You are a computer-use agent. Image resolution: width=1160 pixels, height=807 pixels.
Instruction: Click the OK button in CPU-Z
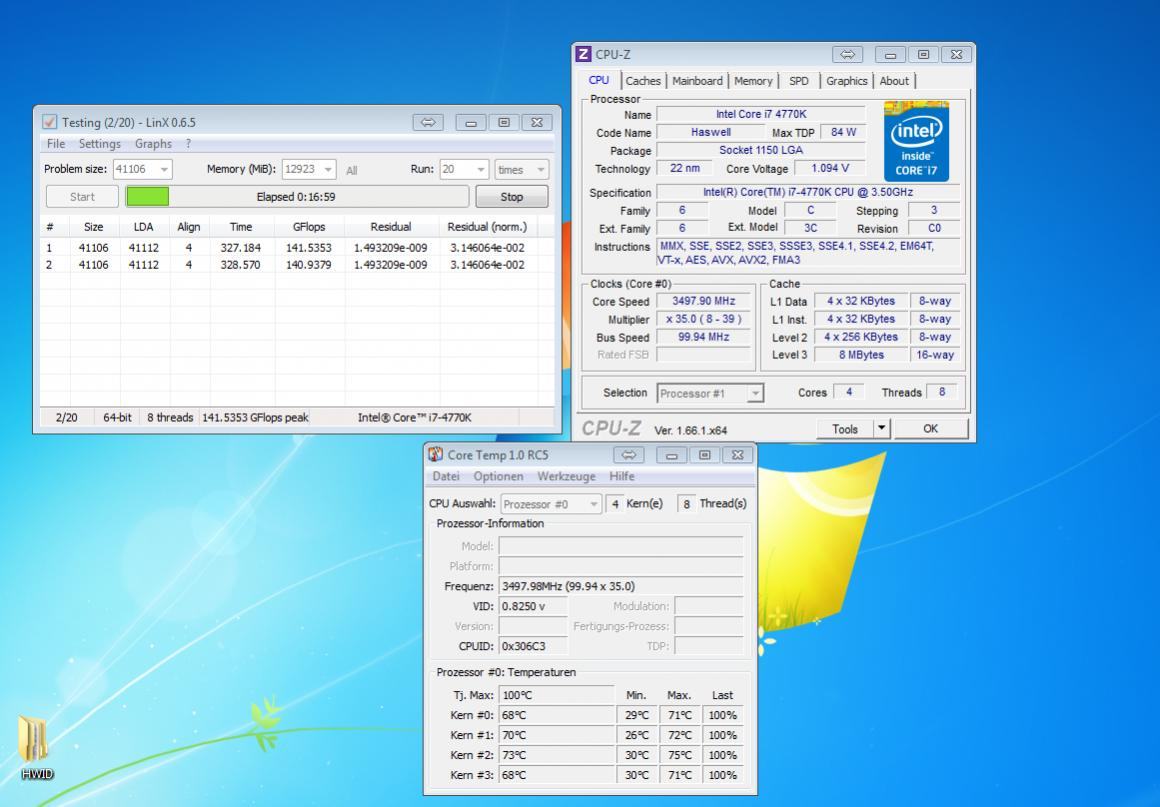931,428
